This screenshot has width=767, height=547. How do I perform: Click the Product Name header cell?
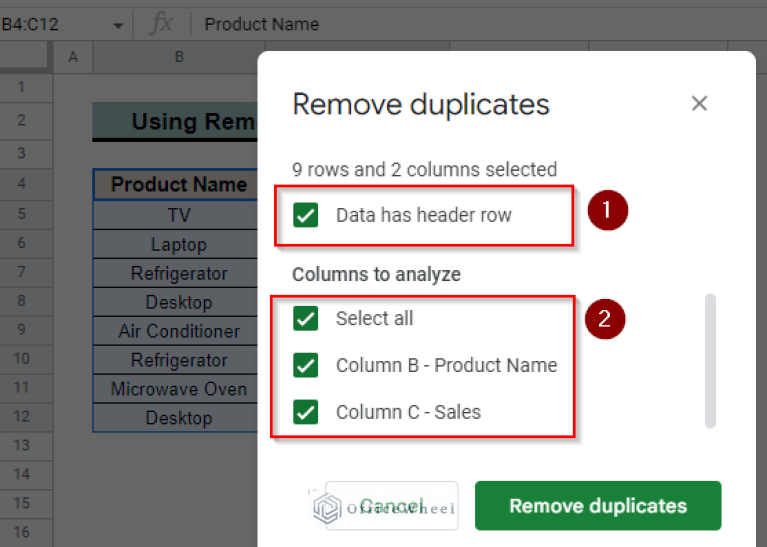(x=178, y=185)
